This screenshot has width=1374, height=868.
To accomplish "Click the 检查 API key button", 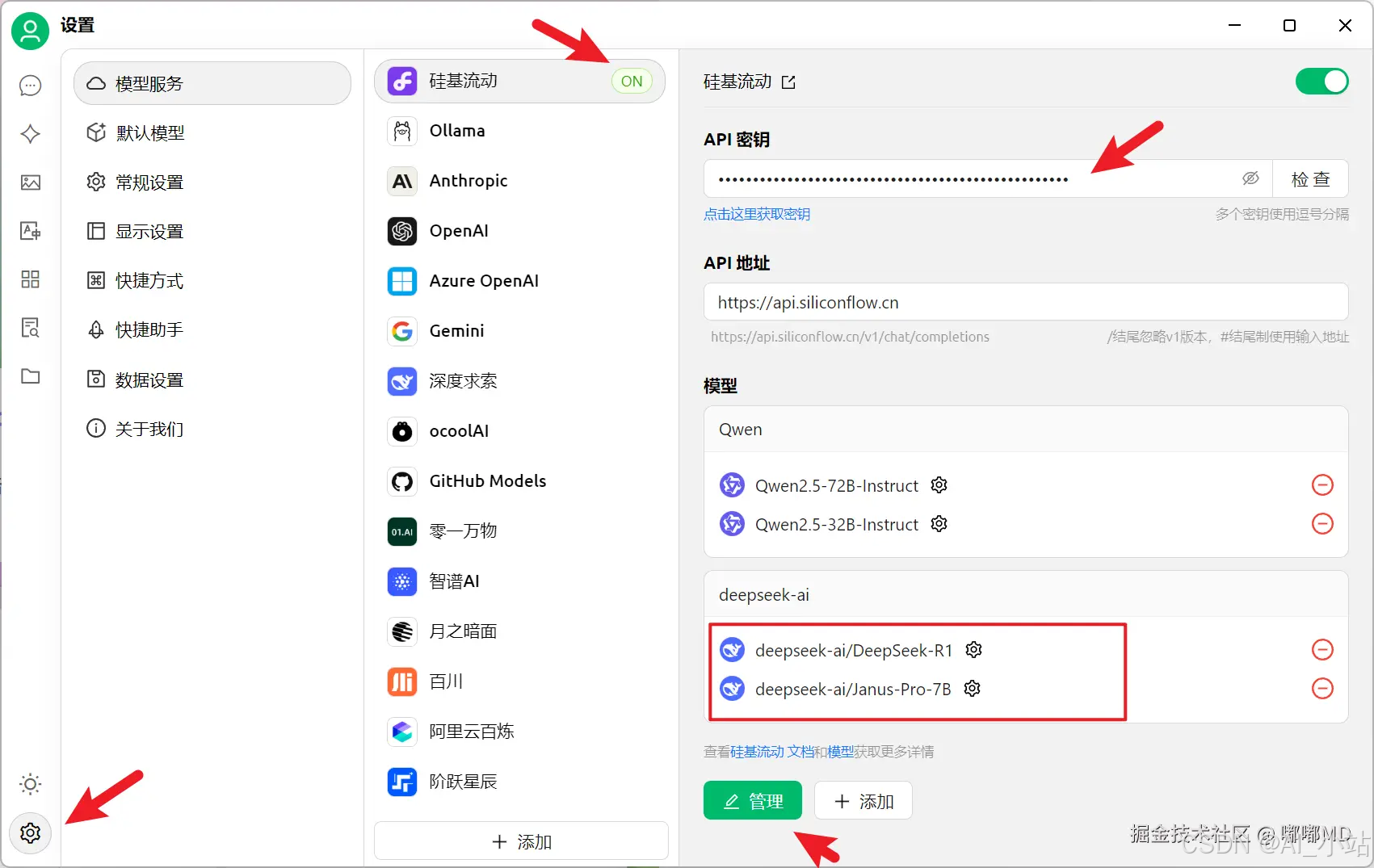I will (1310, 178).
